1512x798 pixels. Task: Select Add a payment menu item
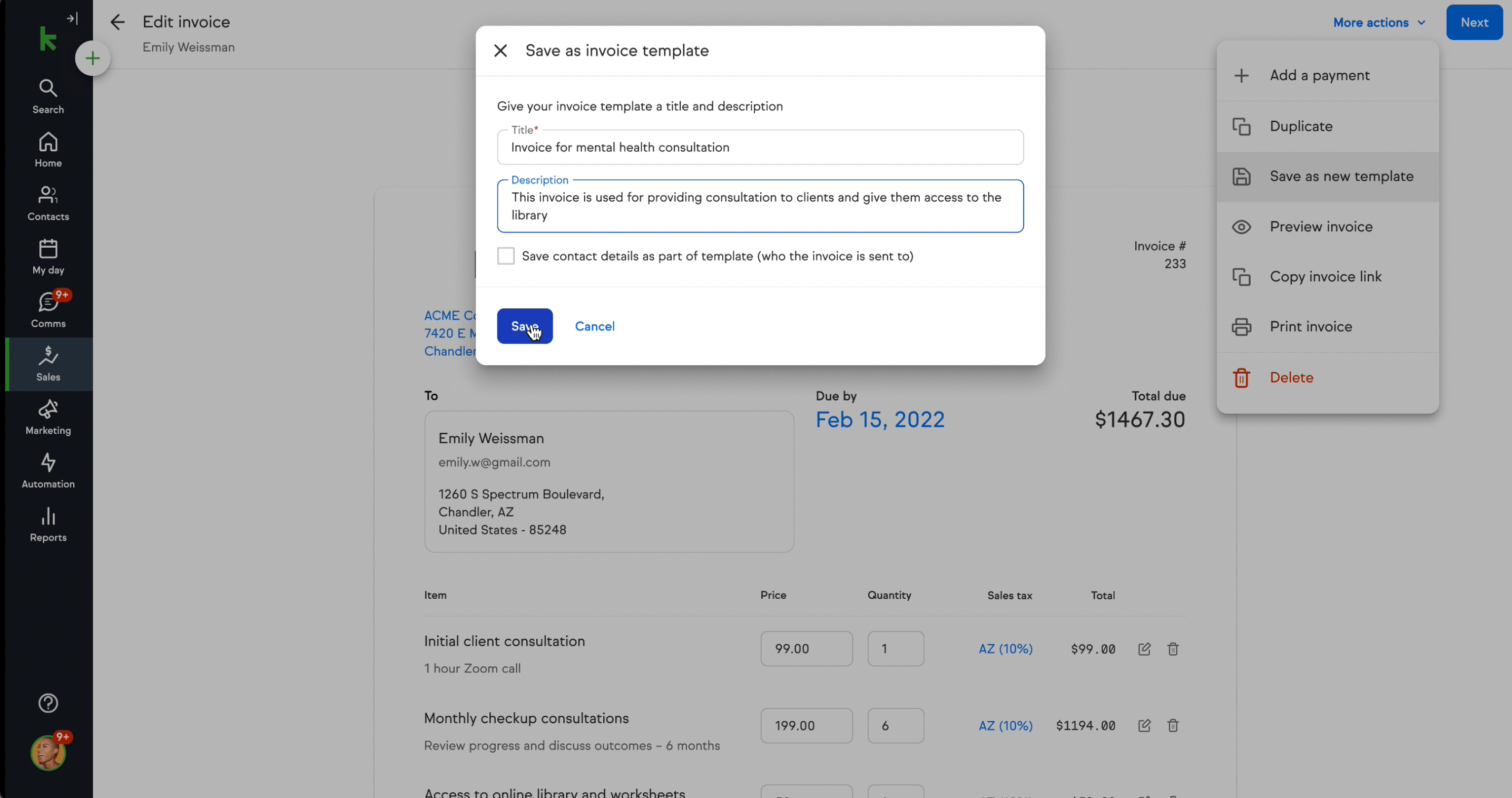1328,75
